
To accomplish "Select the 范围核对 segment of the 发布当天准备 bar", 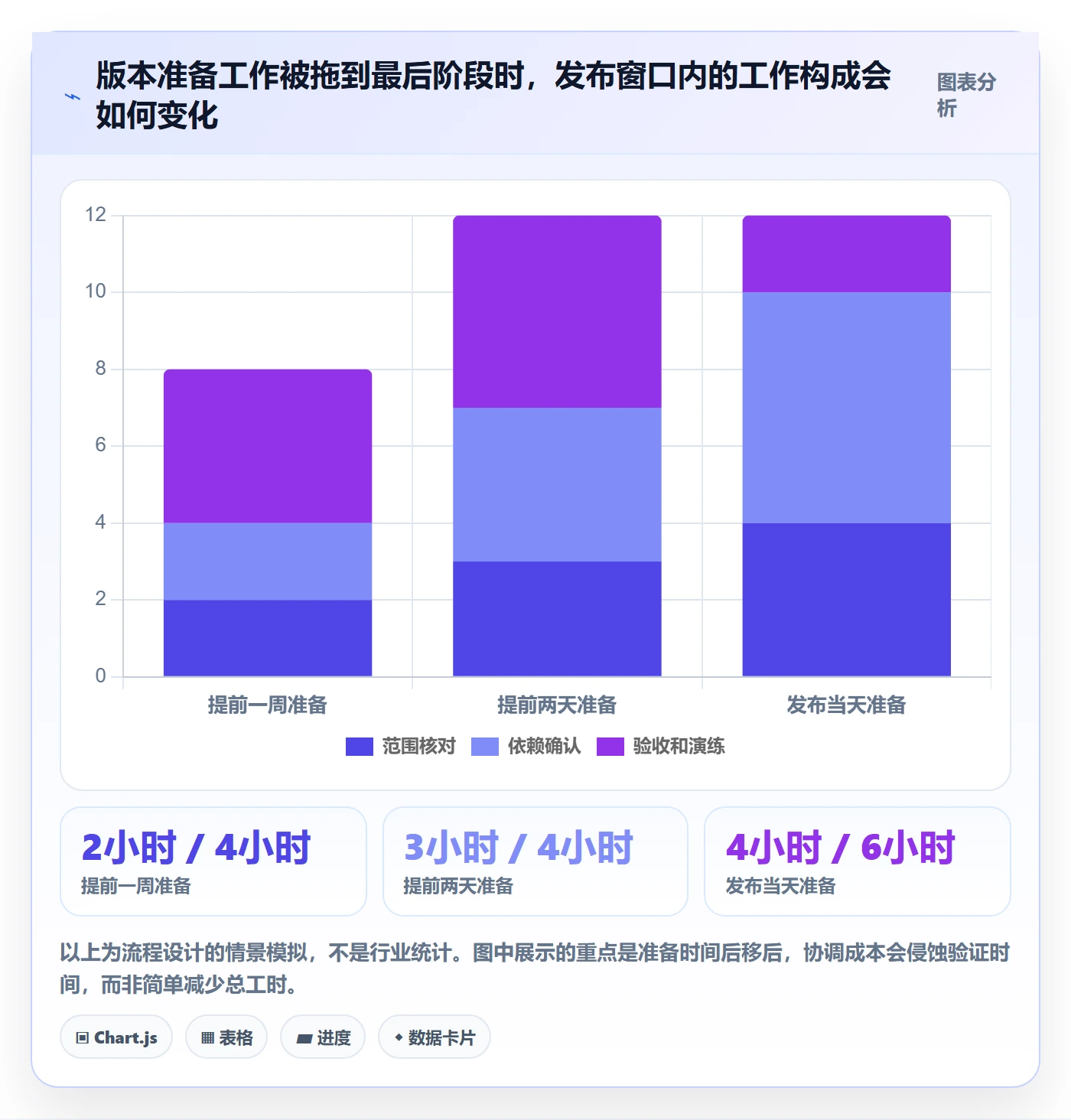I will 847,600.
